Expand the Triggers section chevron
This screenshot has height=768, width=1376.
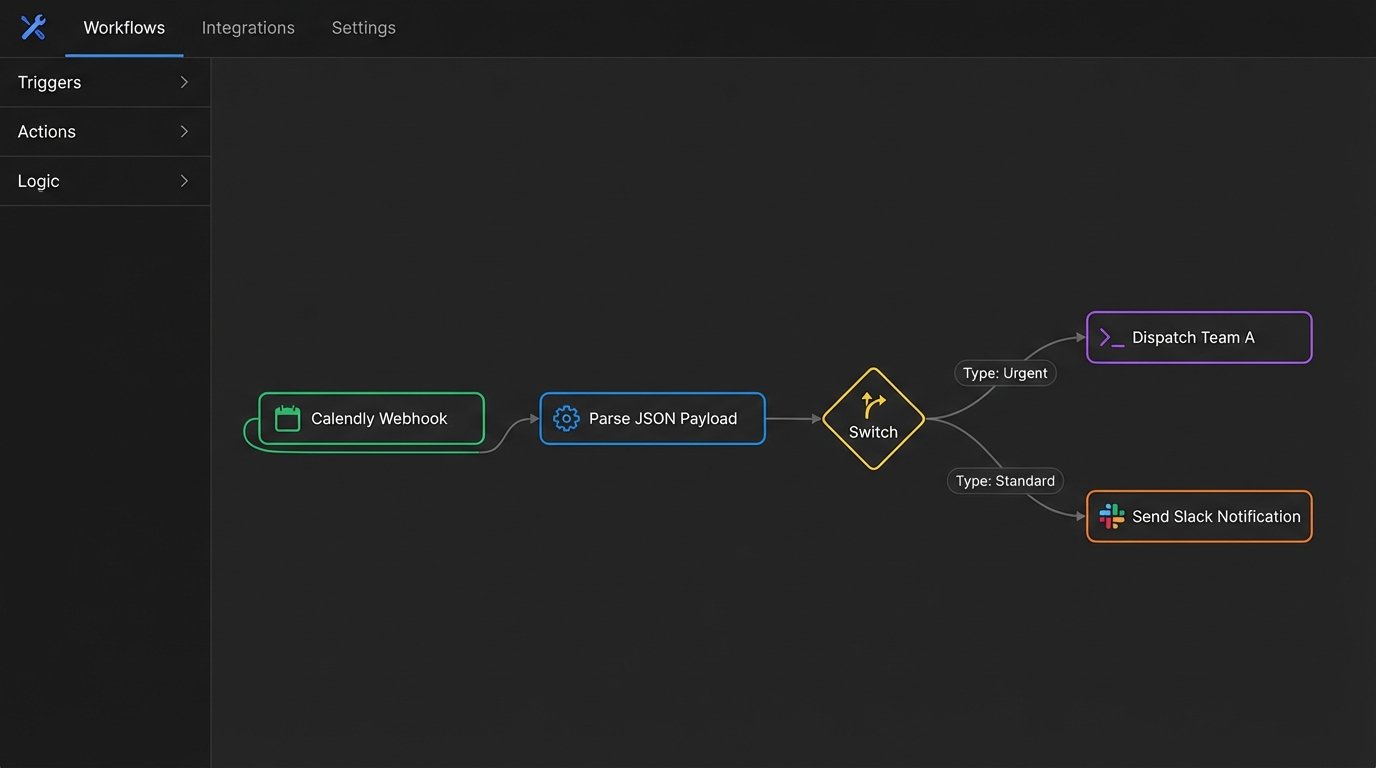pyautogui.click(x=184, y=82)
